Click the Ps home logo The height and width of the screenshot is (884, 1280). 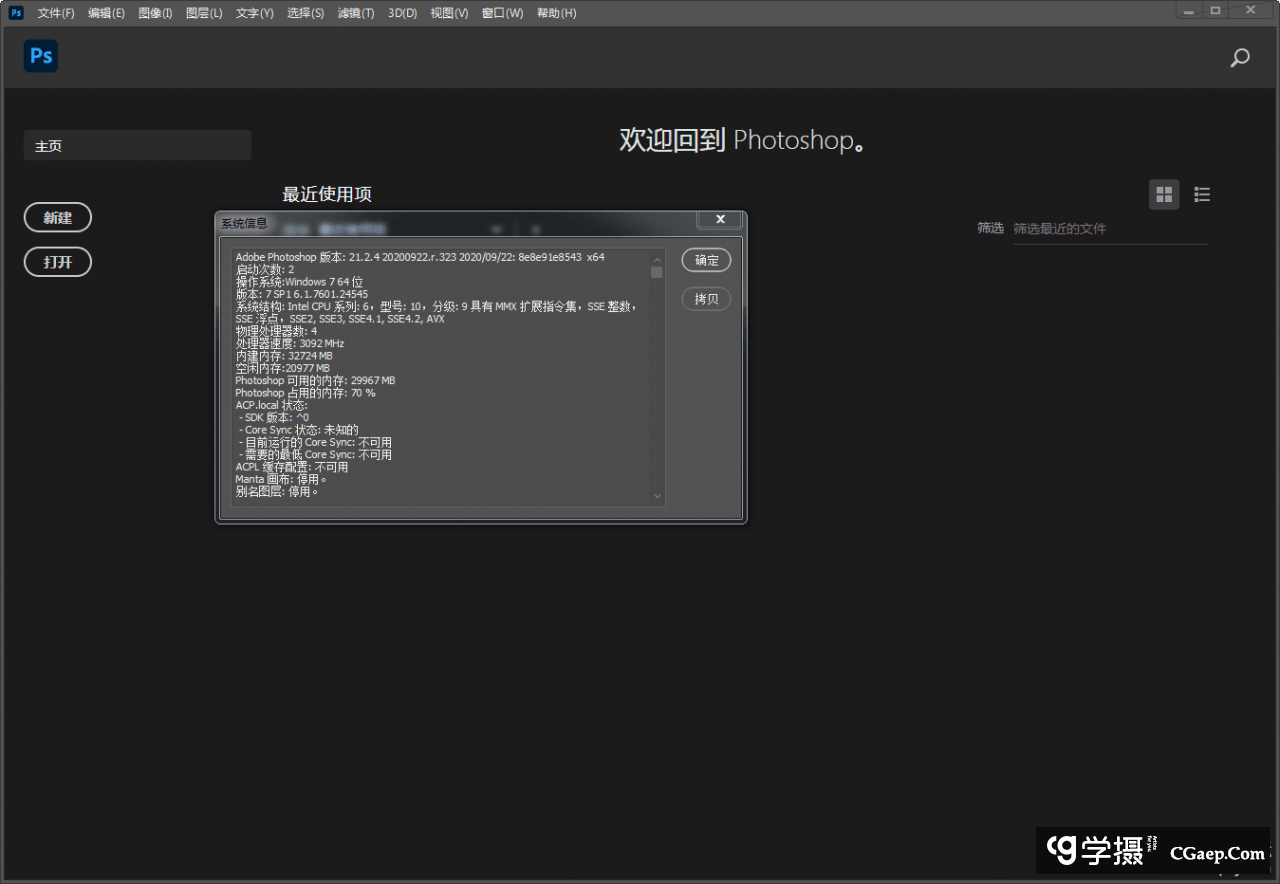[x=41, y=56]
